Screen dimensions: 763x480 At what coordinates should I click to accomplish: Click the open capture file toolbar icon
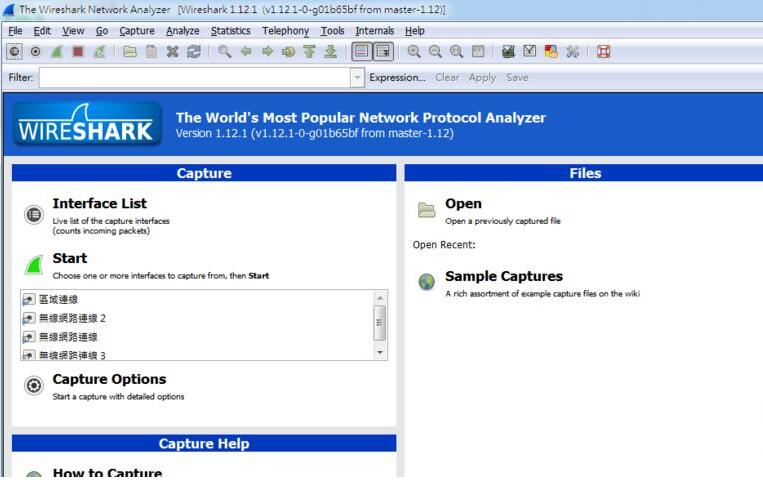point(130,52)
